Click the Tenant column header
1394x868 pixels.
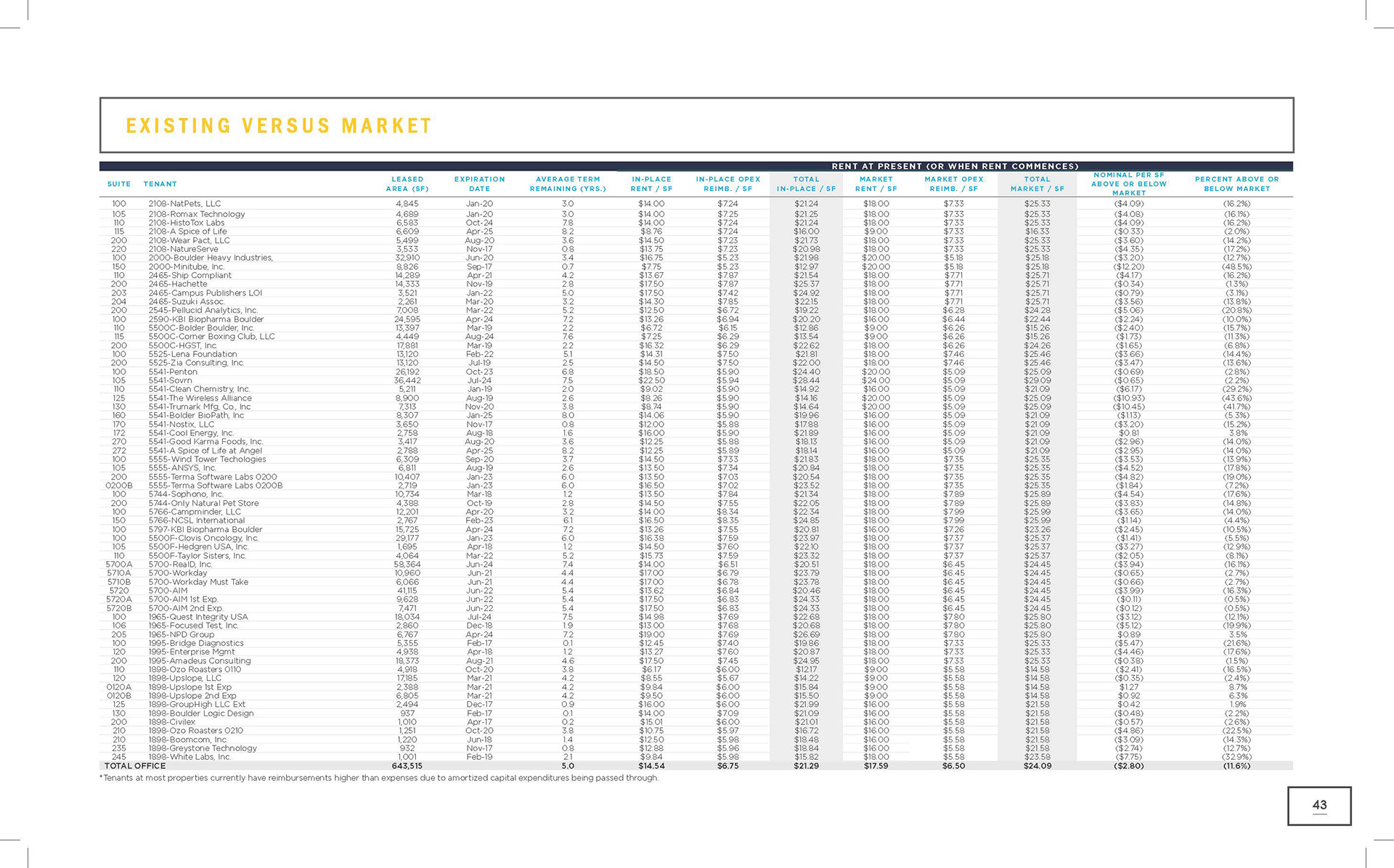pyautogui.click(x=160, y=184)
